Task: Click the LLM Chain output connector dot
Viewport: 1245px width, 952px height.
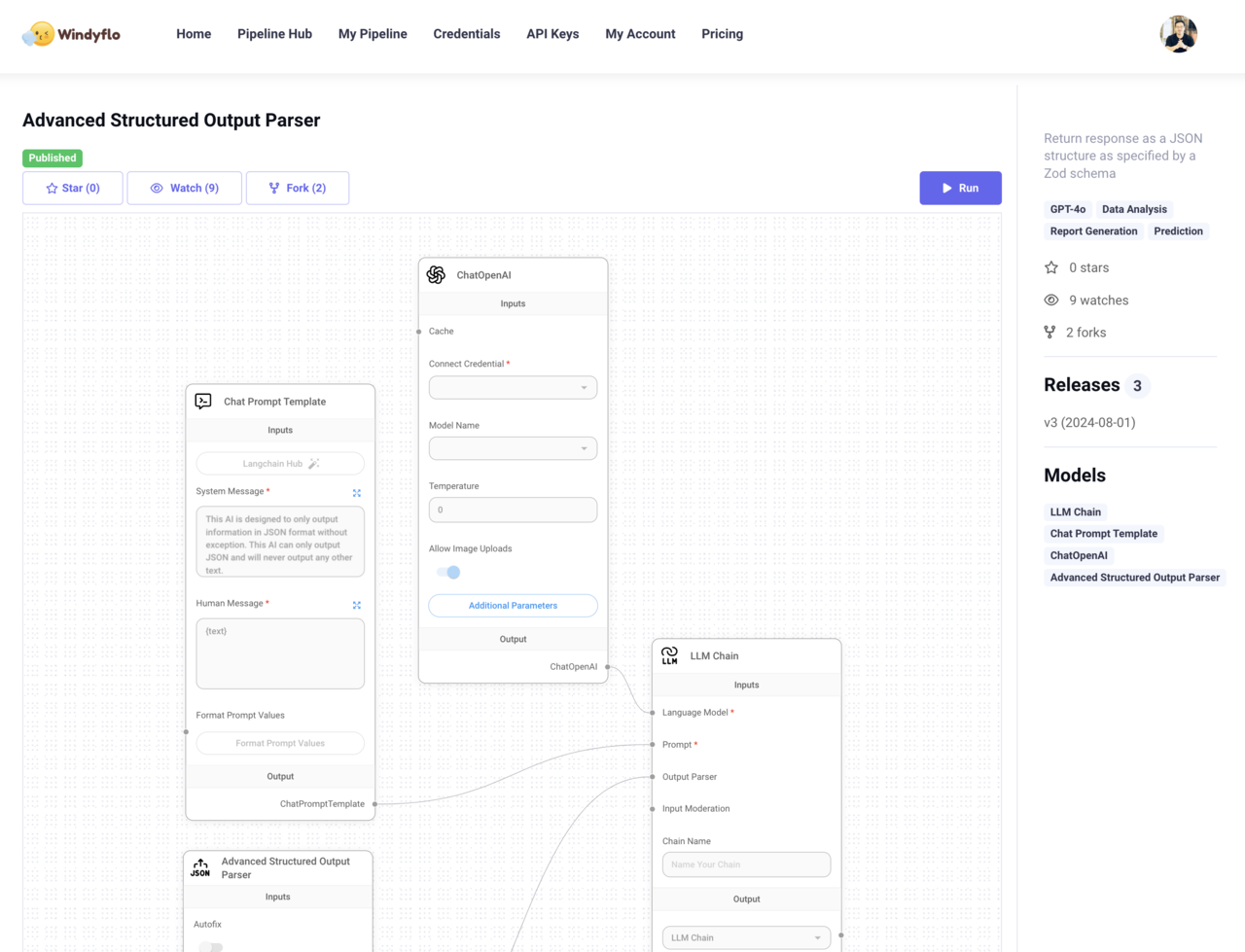Action: [x=841, y=935]
